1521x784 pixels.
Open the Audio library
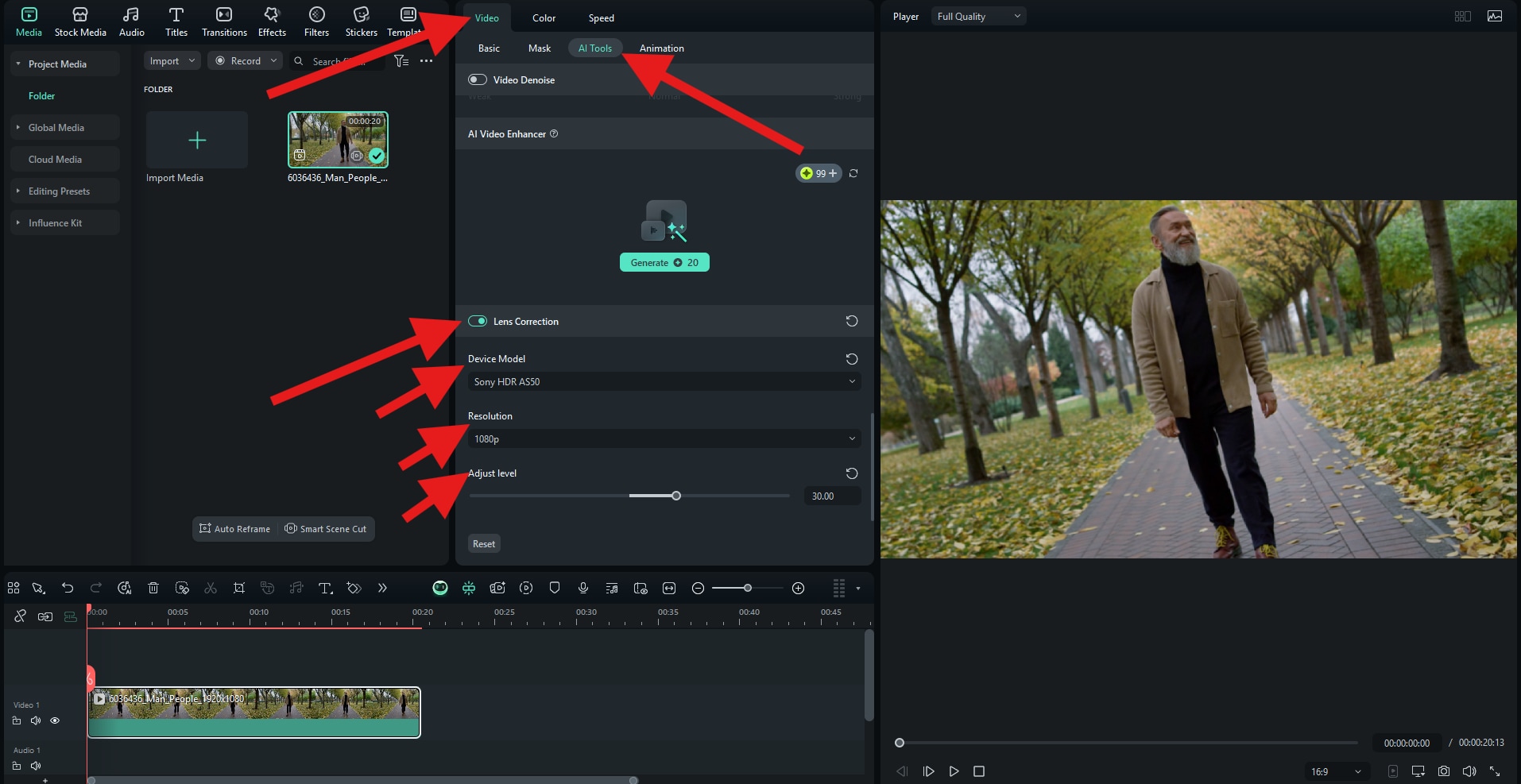(x=131, y=21)
